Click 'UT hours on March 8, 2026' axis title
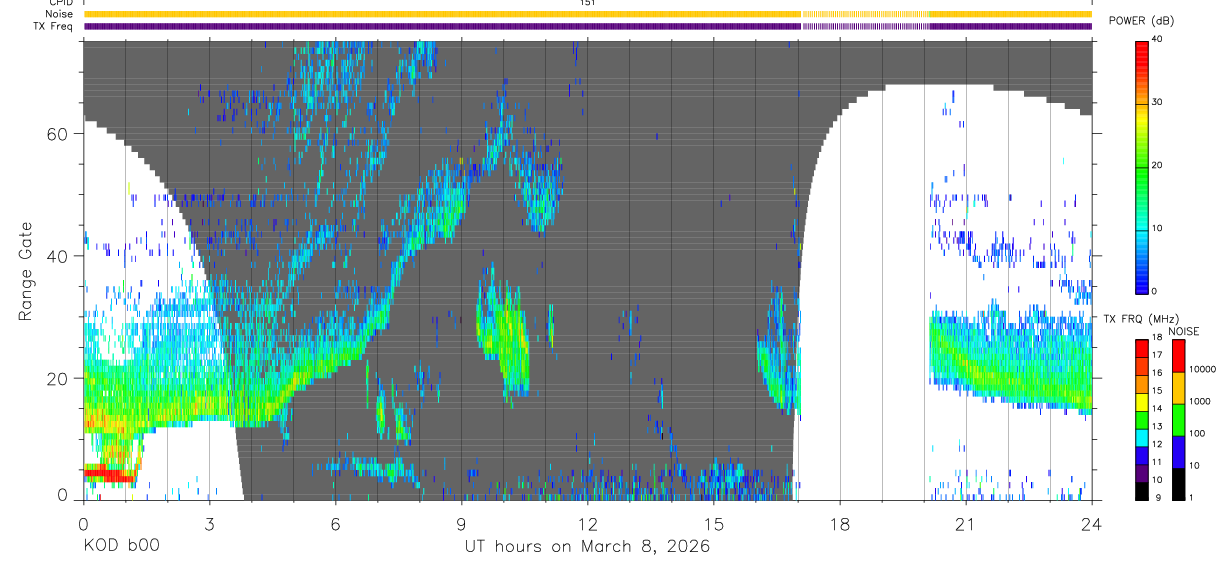Image resolution: width=1228 pixels, height=567 pixels. 587,547
